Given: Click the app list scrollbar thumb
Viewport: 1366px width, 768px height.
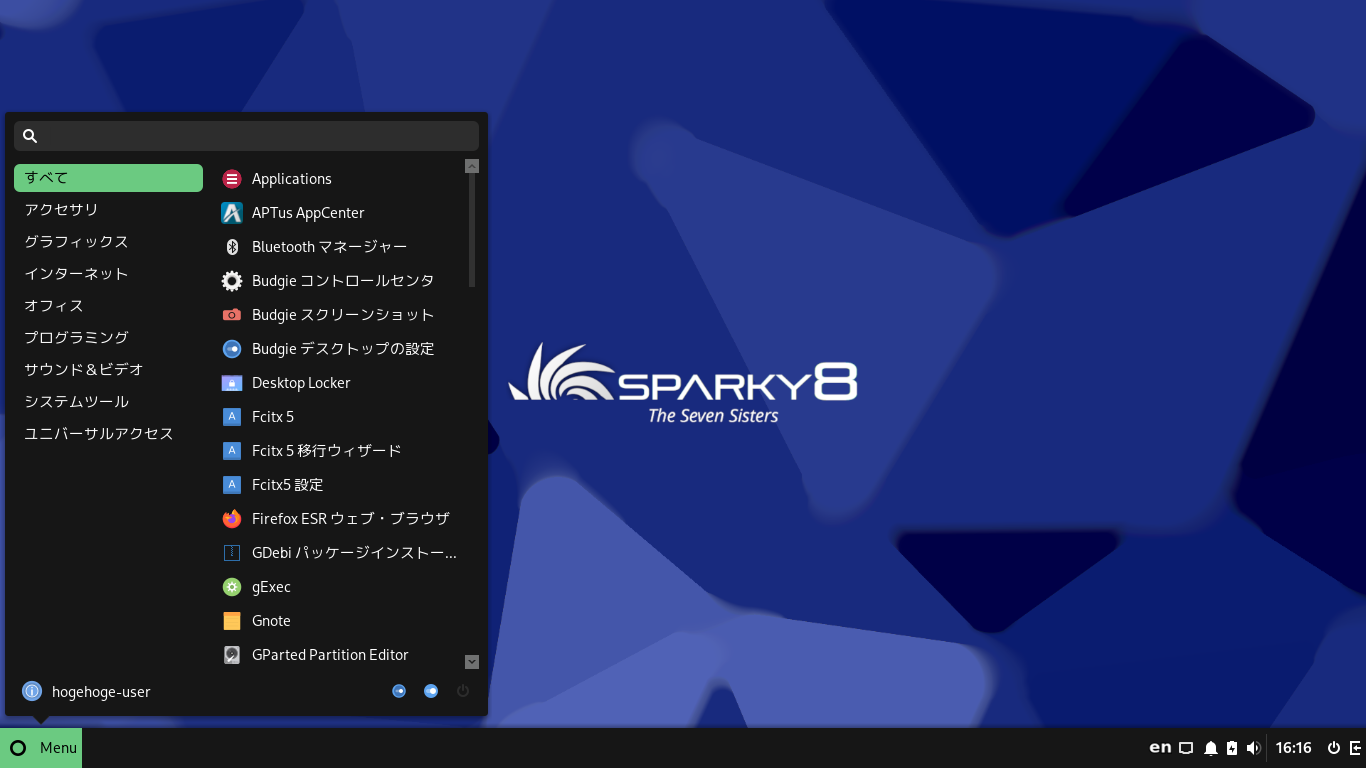Looking at the screenshot, I should pos(472,231).
